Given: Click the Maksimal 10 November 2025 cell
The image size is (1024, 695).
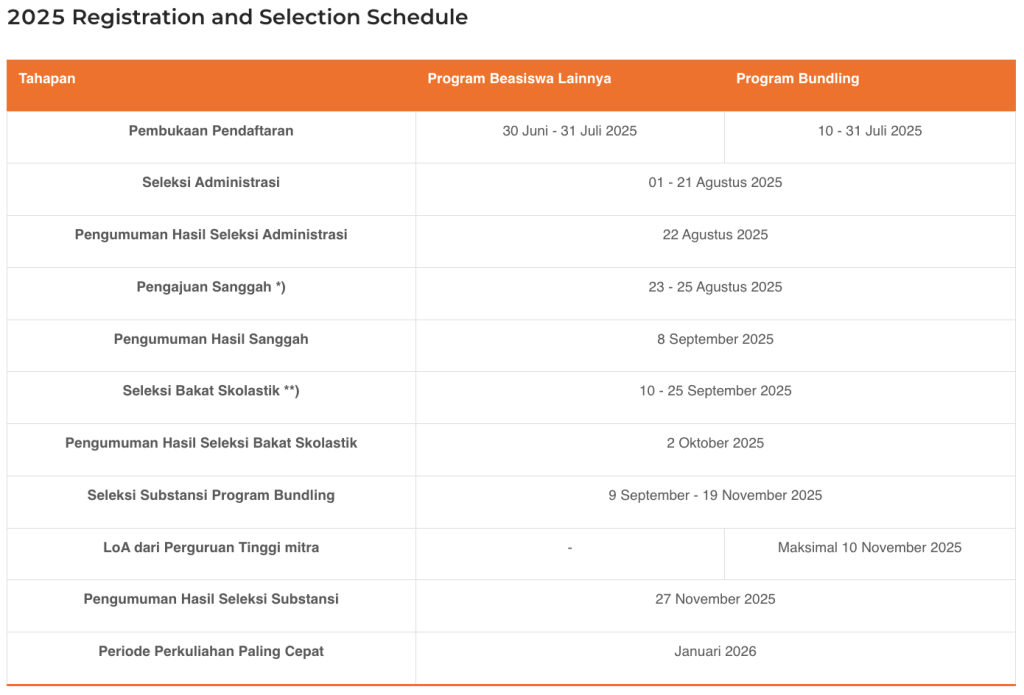Looking at the screenshot, I should click(x=869, y=547).
